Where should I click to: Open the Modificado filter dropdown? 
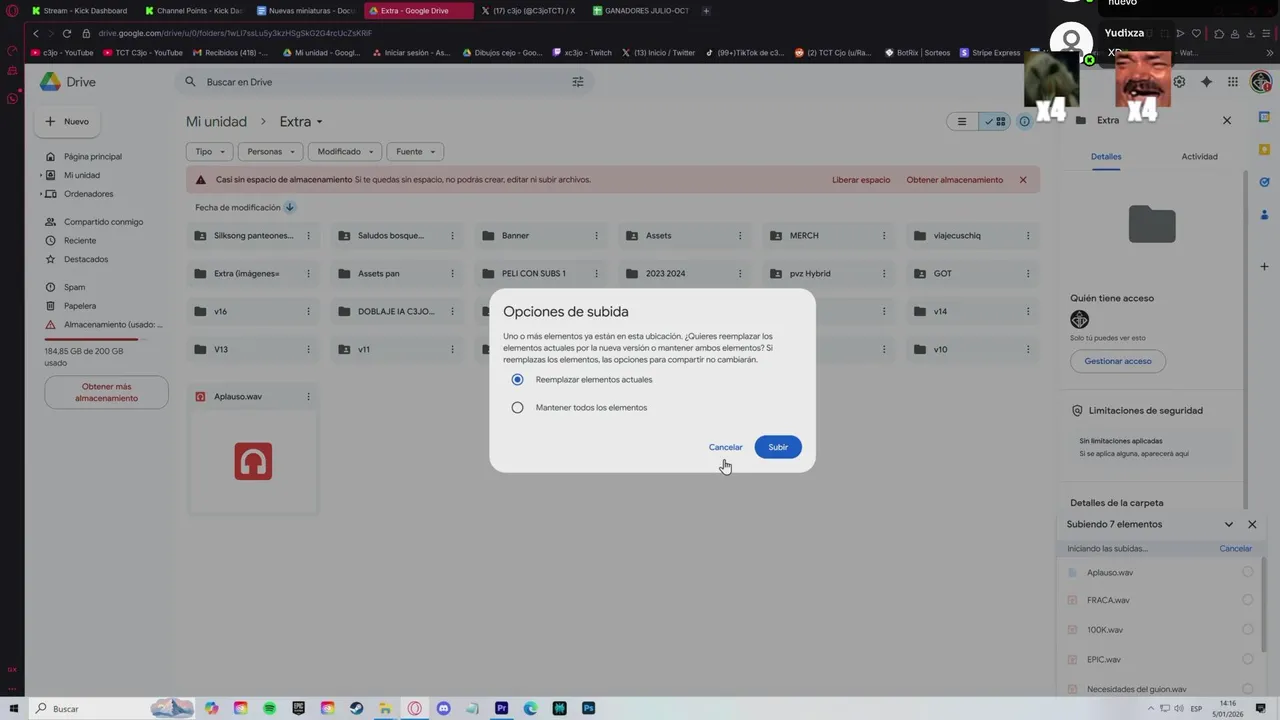pyautogui.click(x=345, y=152)
